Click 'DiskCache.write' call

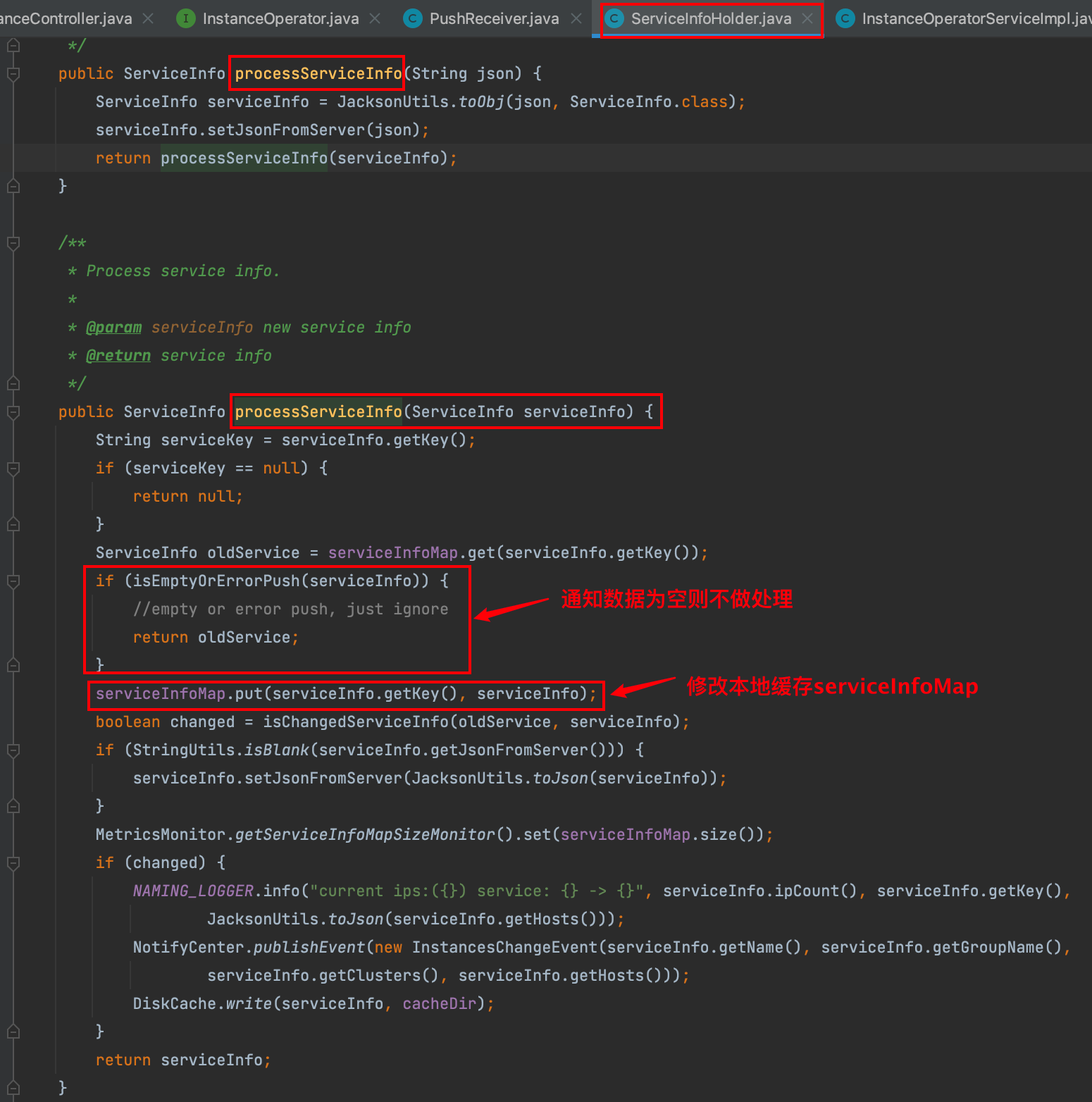[x=202, y=1003]
